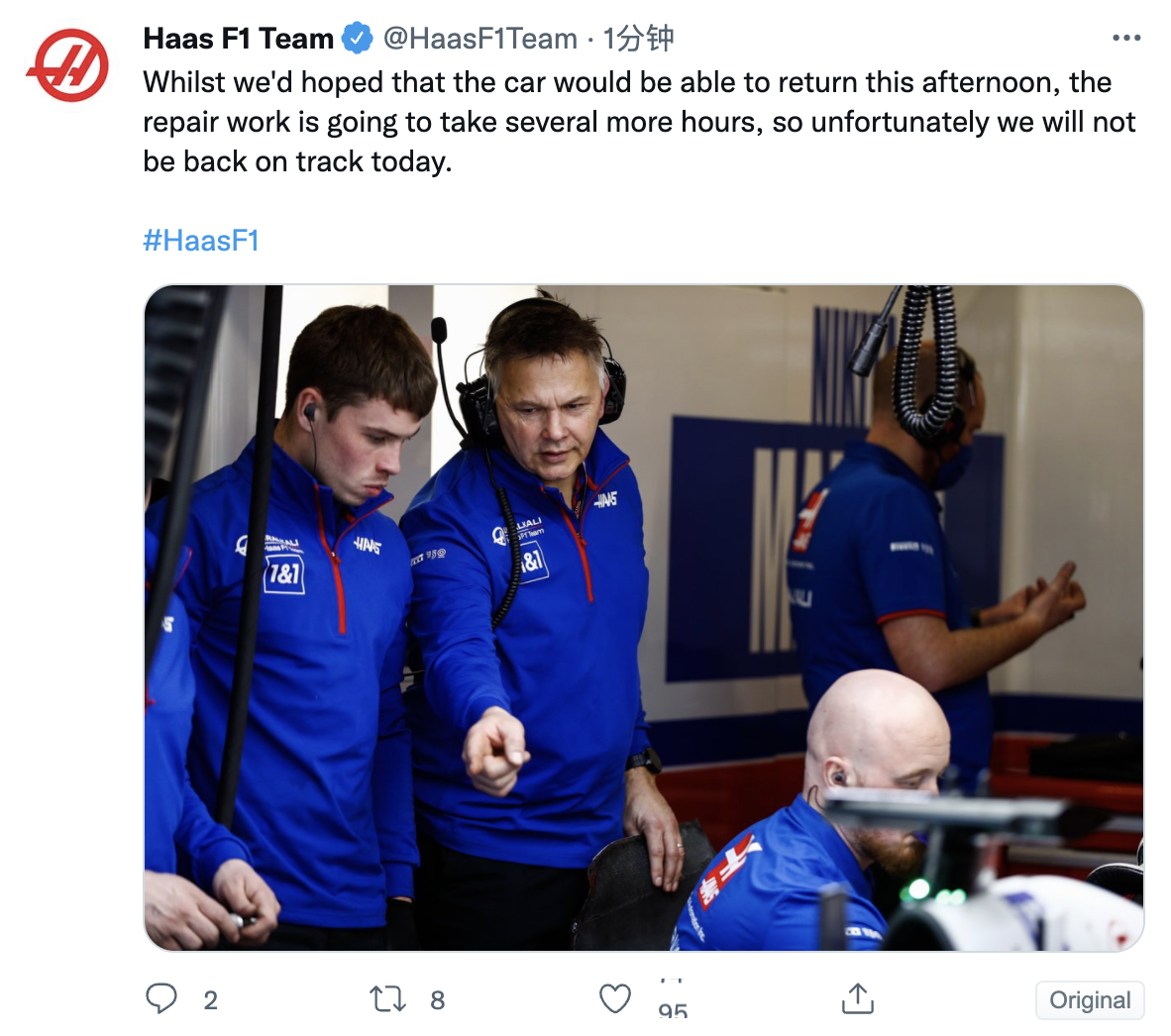The image size is (1171, 1036).
Task: Click the retweet count 8
Action: tap(438, 1000)
